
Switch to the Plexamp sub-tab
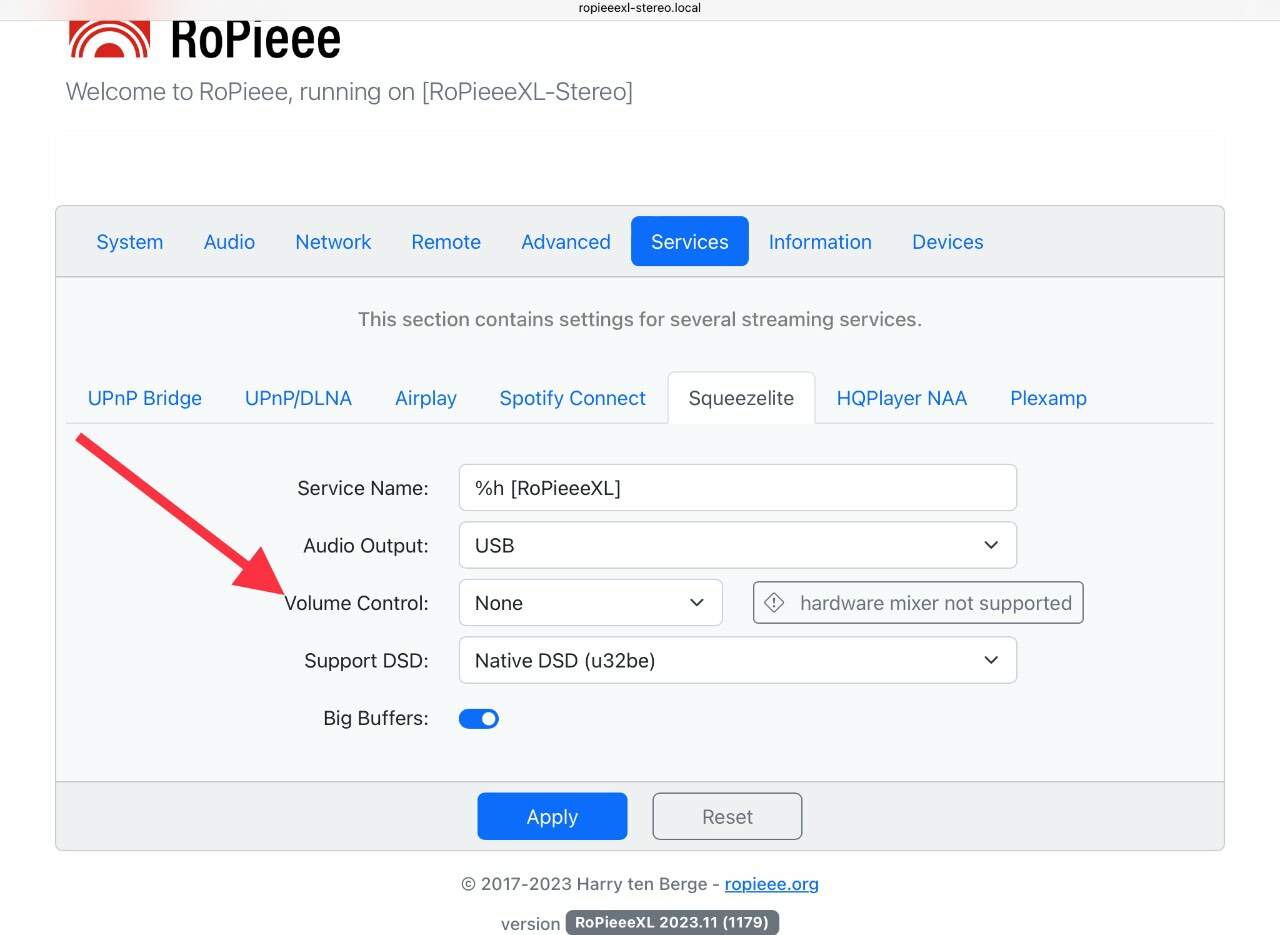tap(1048, 398)
